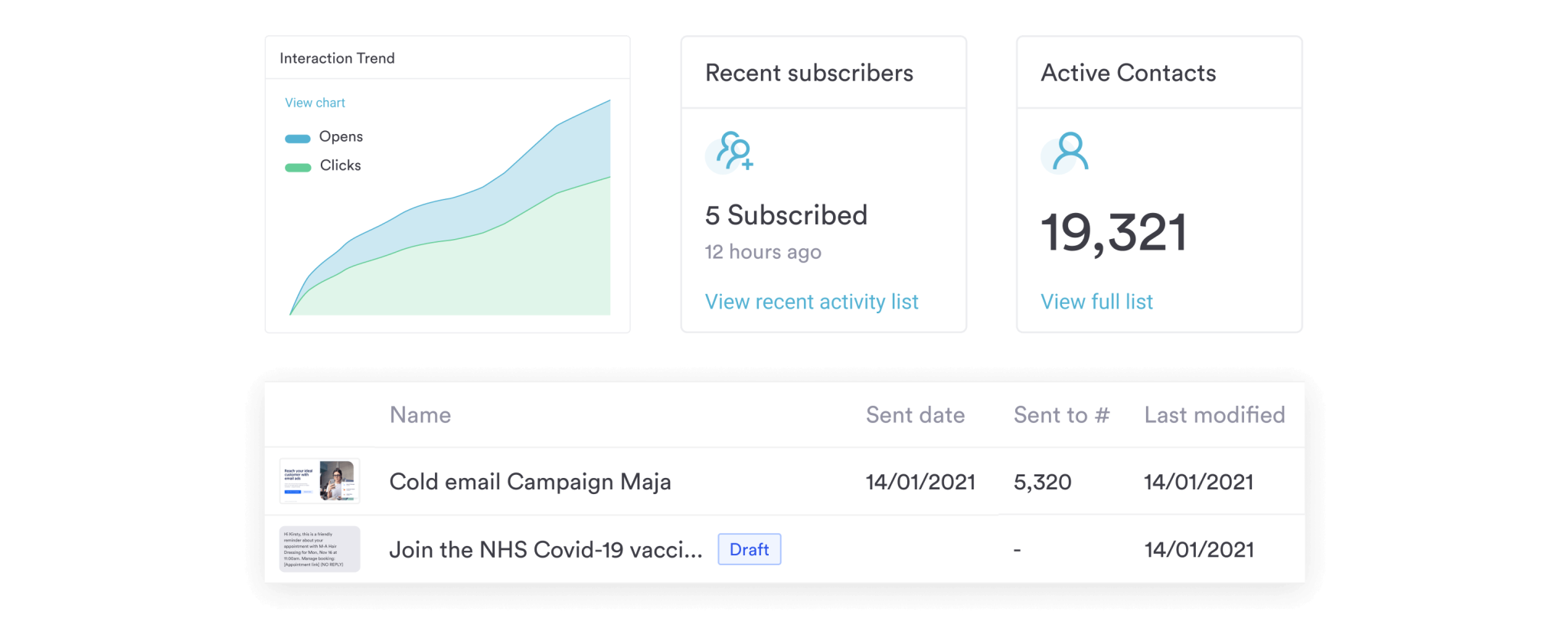Image resolution: width=1568 pixels, height=625 pixels.
Task: Open the View full list link
Action: 1096,302
